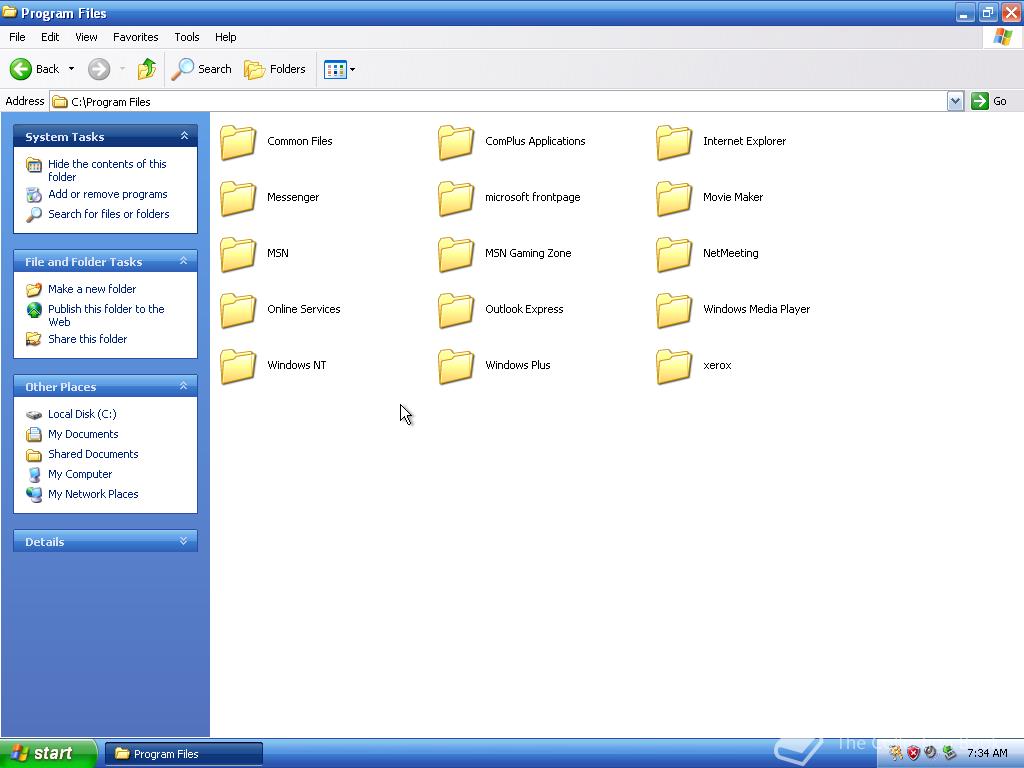This screenshot has width=1024, height=768.
Task: Open the Tools menu
Action: click(x=187, y=37)
